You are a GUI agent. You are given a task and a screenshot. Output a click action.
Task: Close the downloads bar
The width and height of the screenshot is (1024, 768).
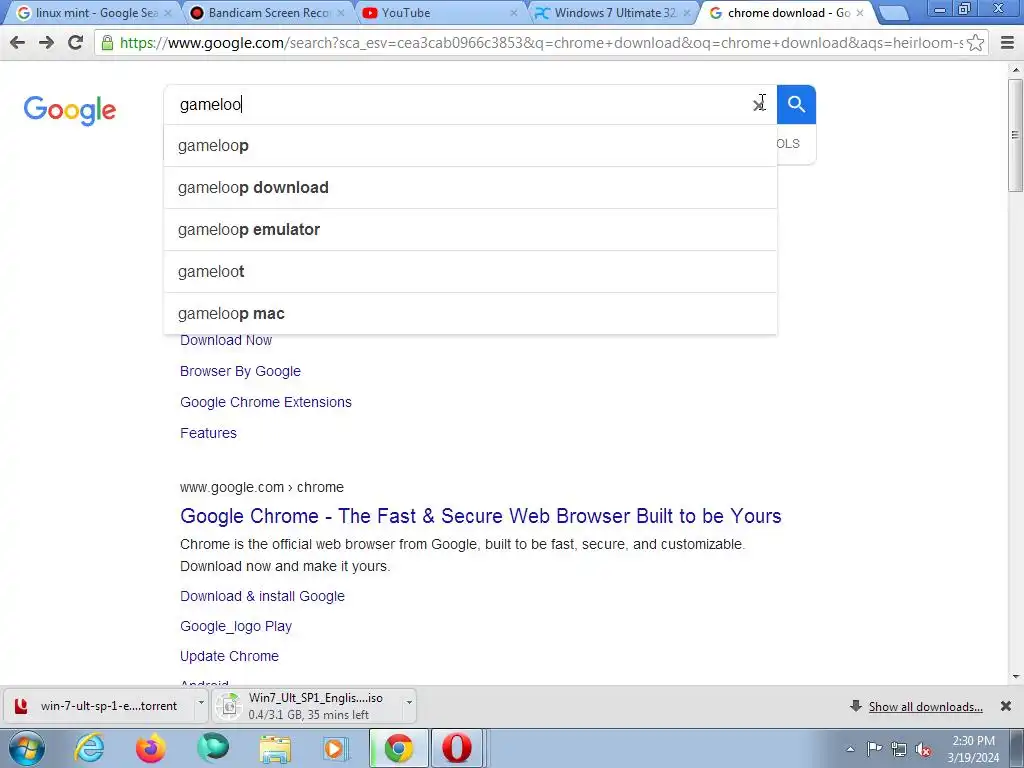pyautogui.click(x=1006, y=706)
